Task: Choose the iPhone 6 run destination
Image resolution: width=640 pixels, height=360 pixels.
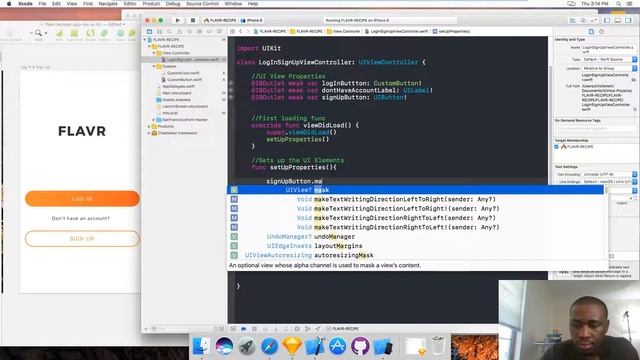Action: pyautogui.click(x=252, y=20)
